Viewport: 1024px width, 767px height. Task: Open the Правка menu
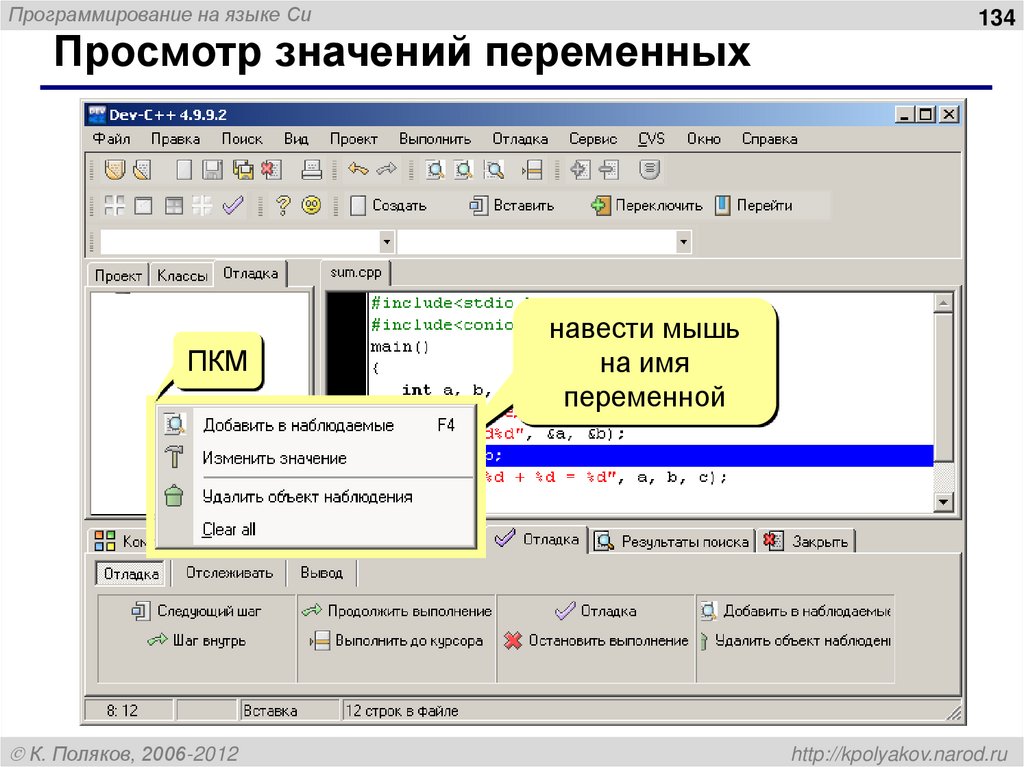click(175, 139)
